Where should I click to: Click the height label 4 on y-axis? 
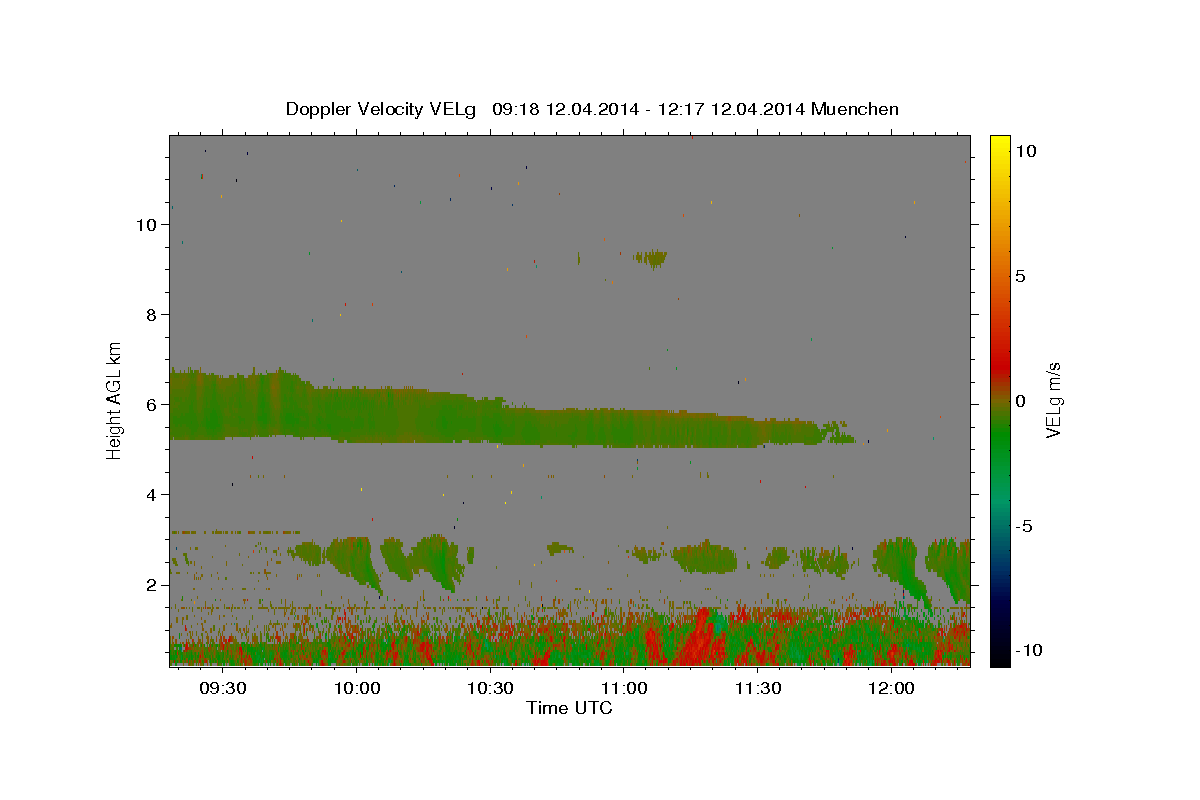(150, 495)
